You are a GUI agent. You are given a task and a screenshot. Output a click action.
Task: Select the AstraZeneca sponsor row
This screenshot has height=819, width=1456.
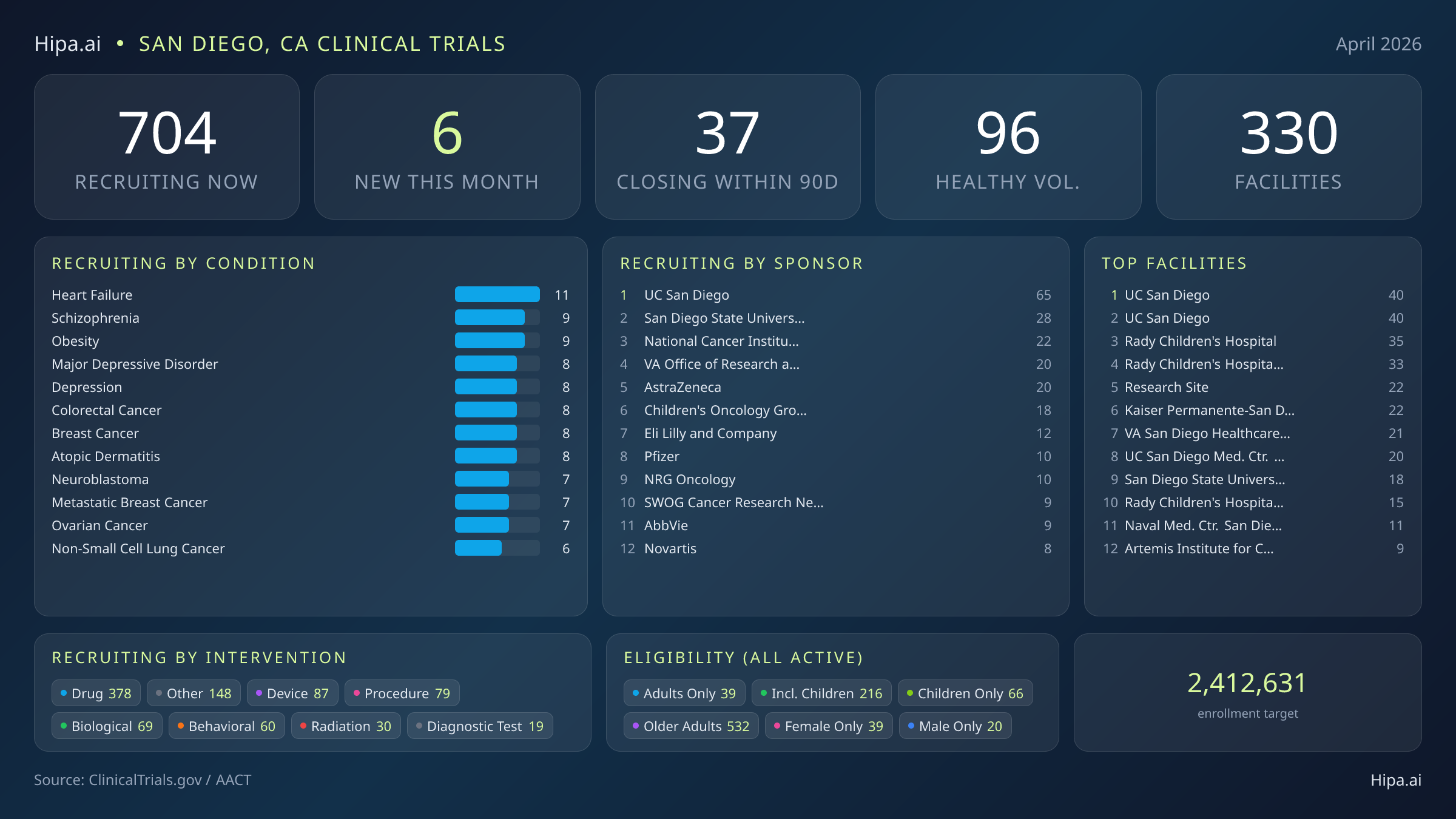coord(835,387)
